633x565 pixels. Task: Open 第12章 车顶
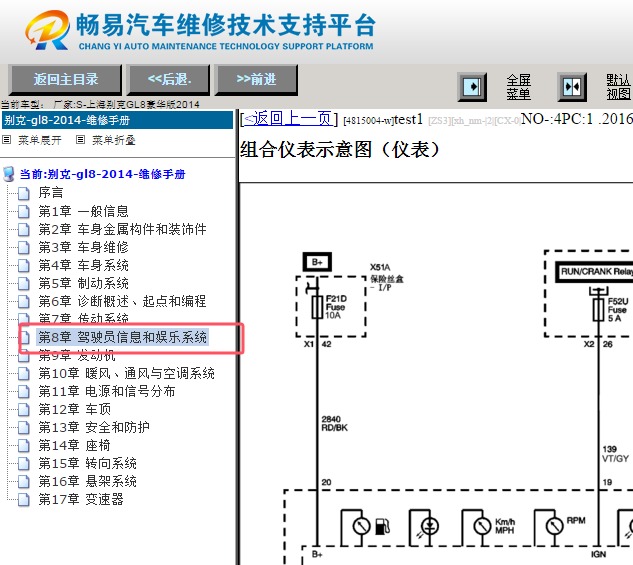(x=75, y=409)
